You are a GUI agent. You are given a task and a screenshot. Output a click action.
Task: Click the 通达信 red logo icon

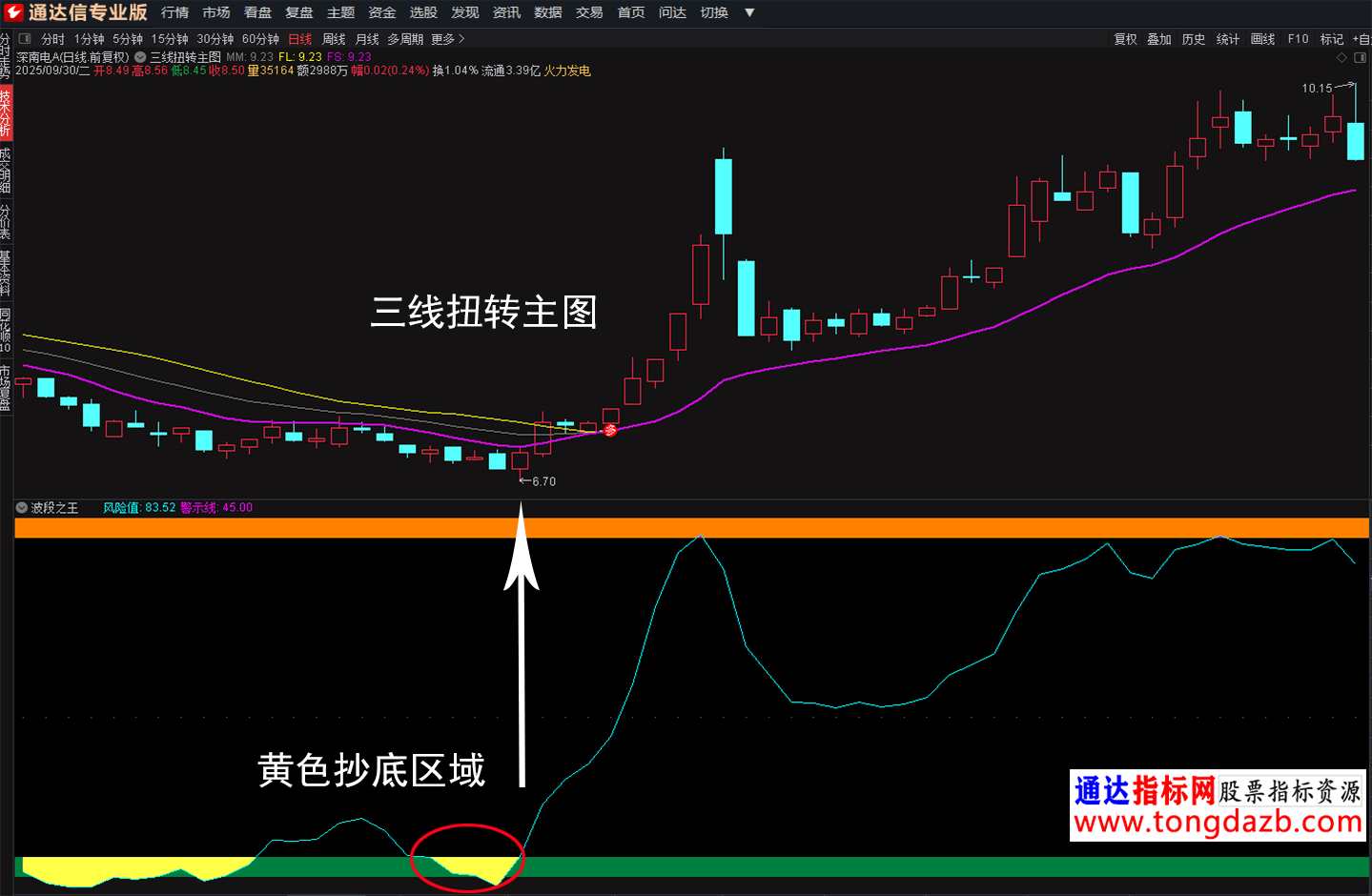13,12
